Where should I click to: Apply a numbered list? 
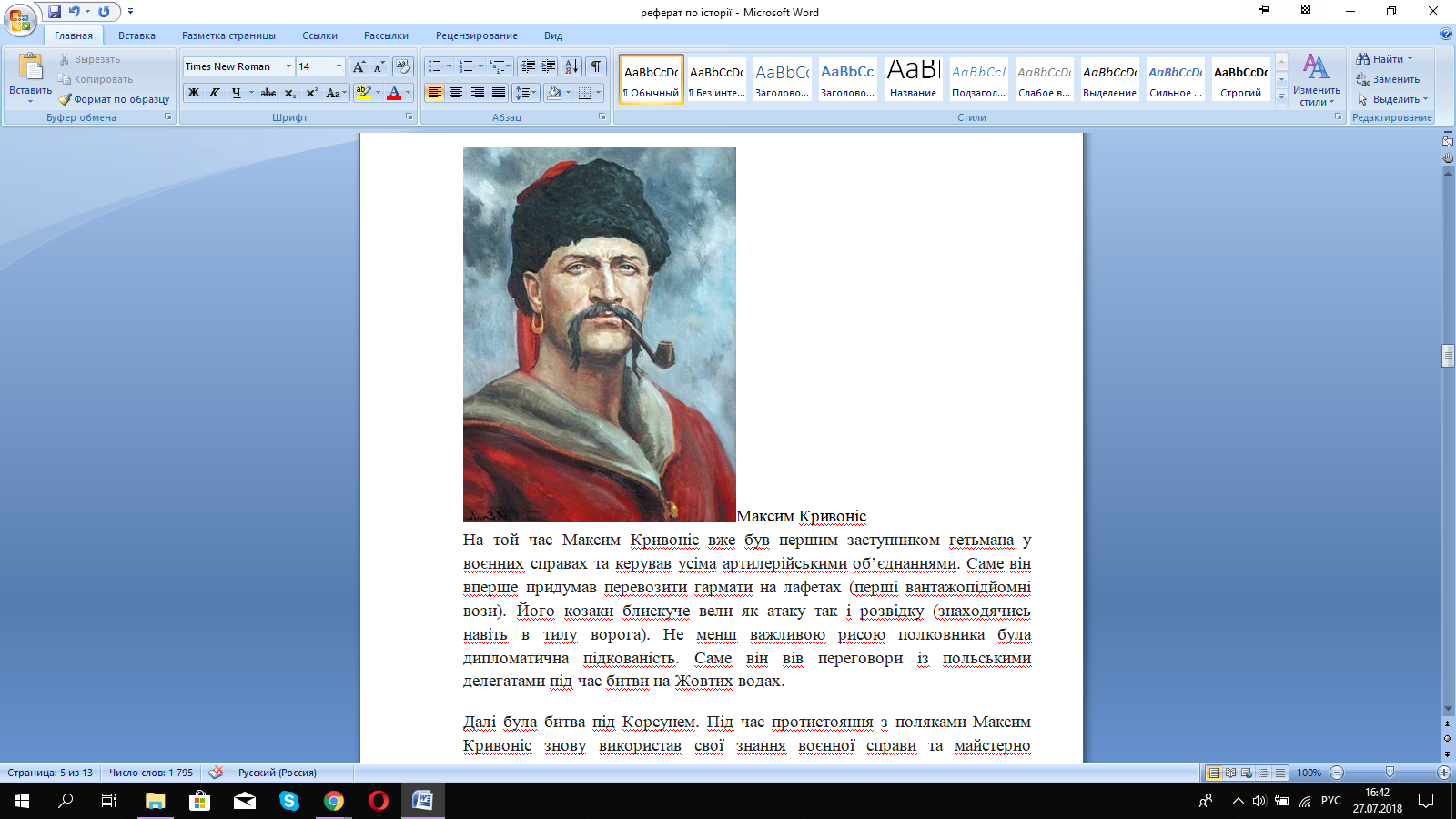pyautogui.click(x=466, y=66)
